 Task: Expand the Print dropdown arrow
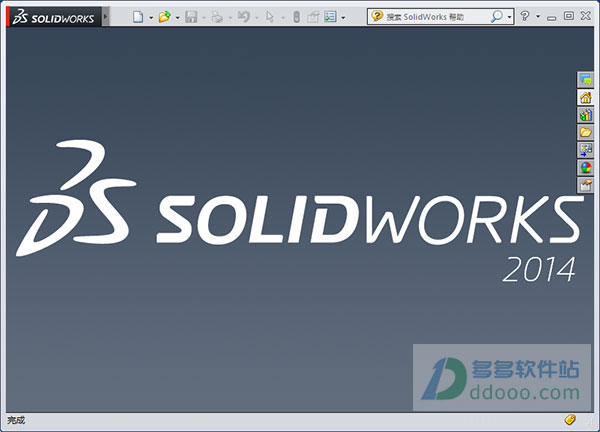tap(230, 18)
